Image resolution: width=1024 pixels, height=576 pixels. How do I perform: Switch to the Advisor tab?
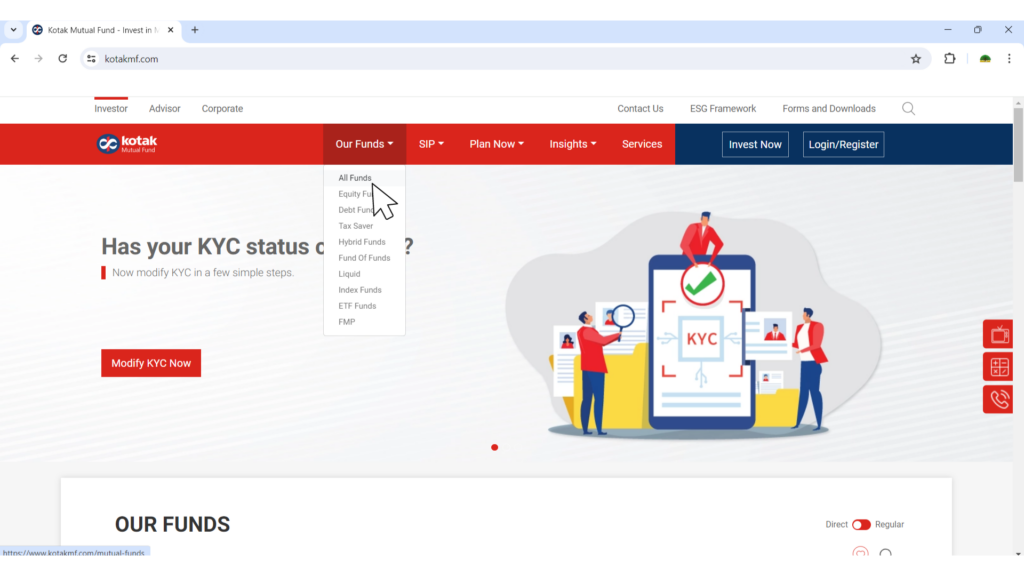pyautogui.click(x=165, y=108)
